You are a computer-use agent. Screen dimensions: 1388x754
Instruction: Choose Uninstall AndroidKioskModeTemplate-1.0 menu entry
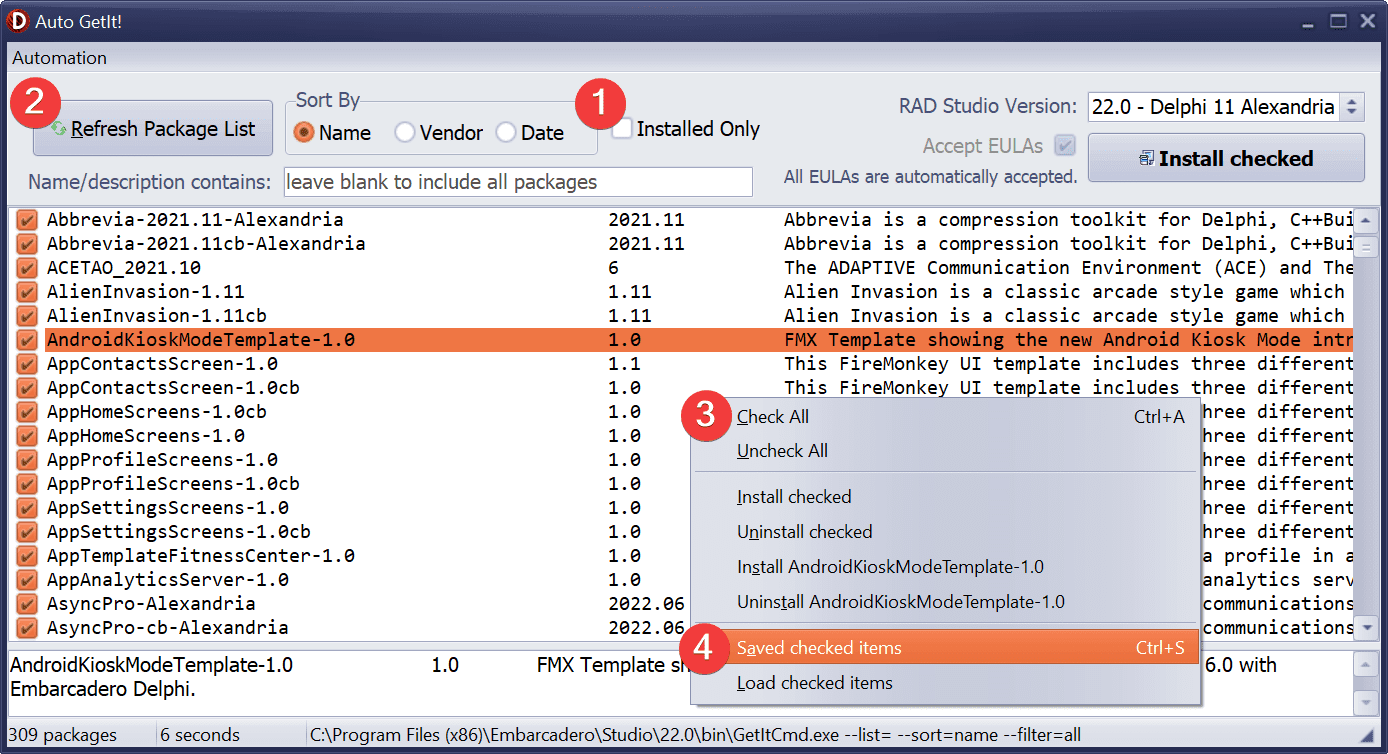[x=945, y=602]
